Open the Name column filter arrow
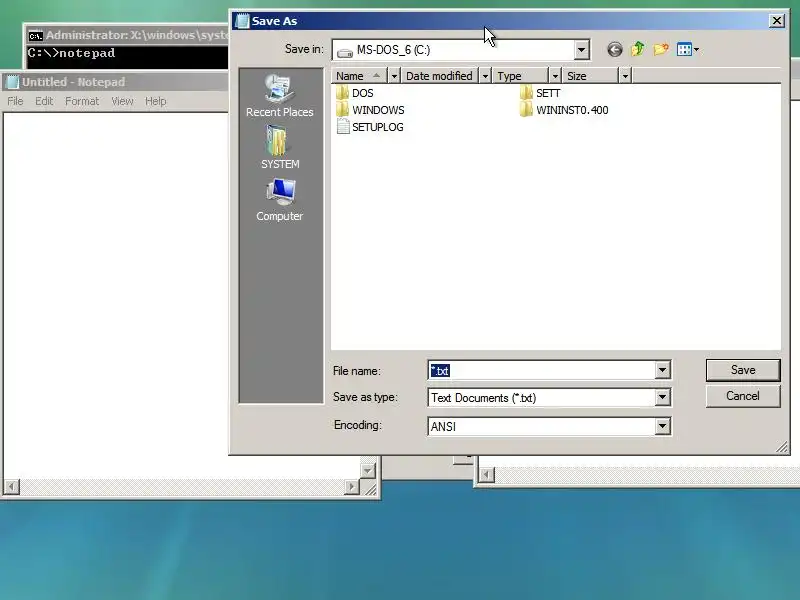This screenshot has width=800, height=600. [x=394, y=76]
